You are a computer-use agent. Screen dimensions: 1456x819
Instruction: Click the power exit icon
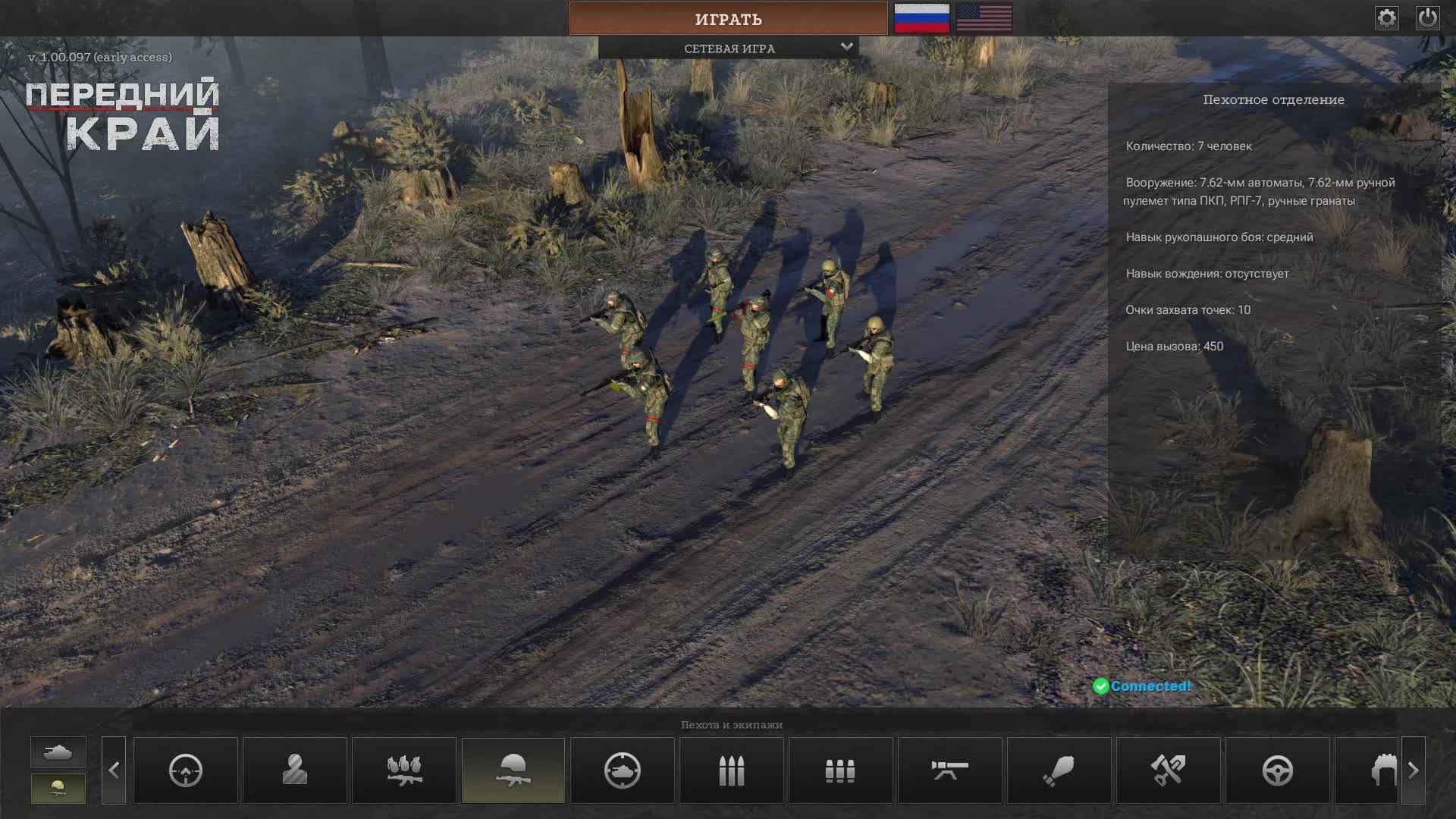click(x=1427, y=18)
